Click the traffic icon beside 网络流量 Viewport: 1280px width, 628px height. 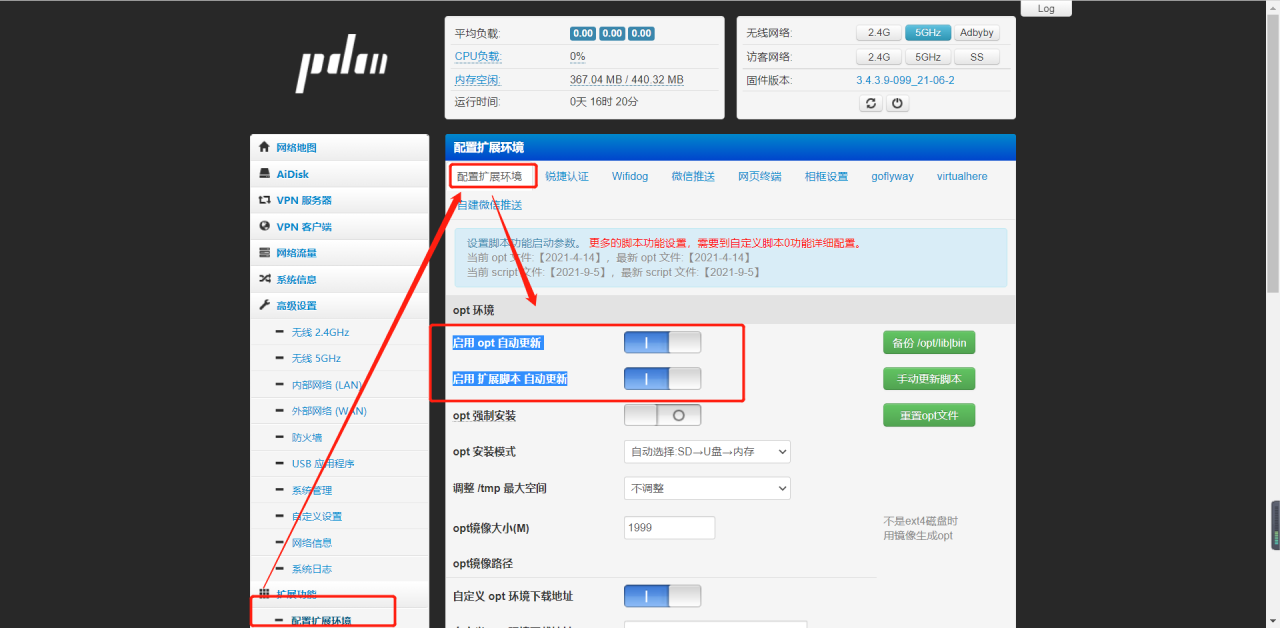265,253
